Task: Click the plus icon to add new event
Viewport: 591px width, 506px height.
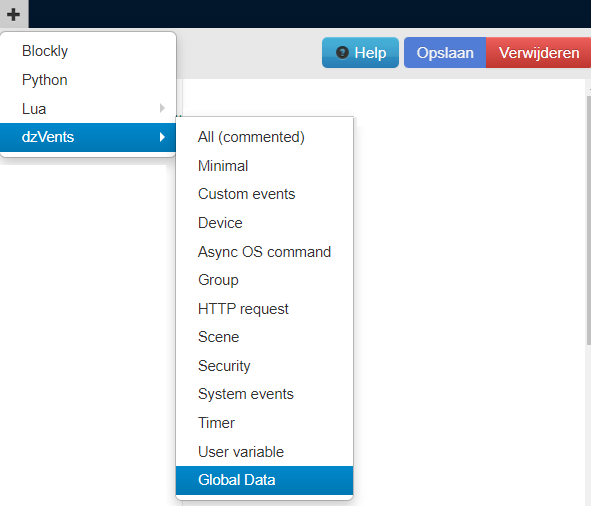Action: pyautogui.click(x=14, y=14)
